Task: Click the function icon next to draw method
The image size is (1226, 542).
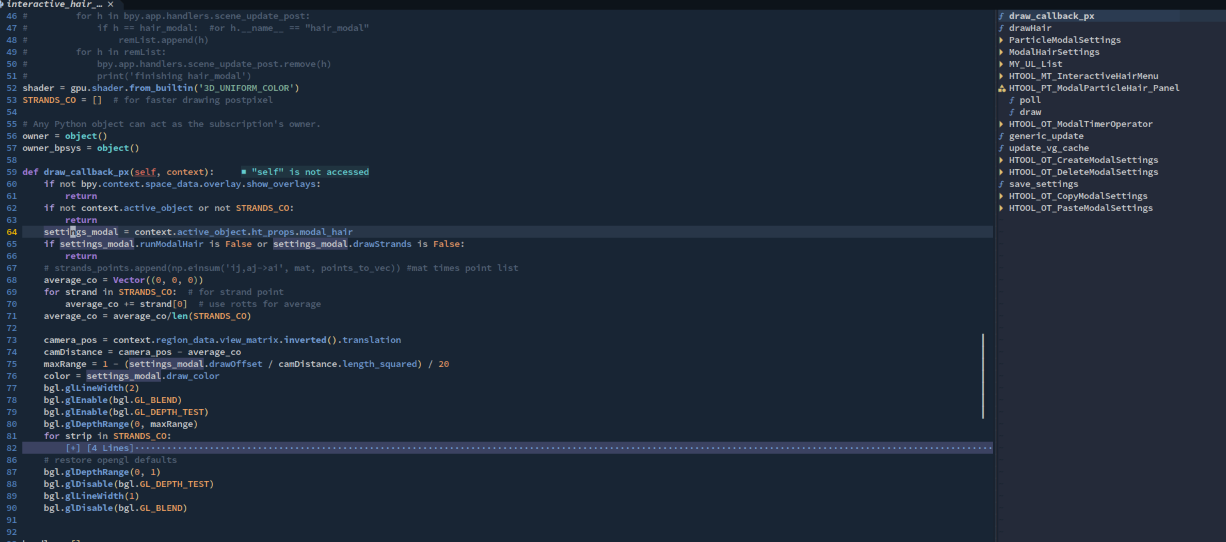Action: [1013, 112]
